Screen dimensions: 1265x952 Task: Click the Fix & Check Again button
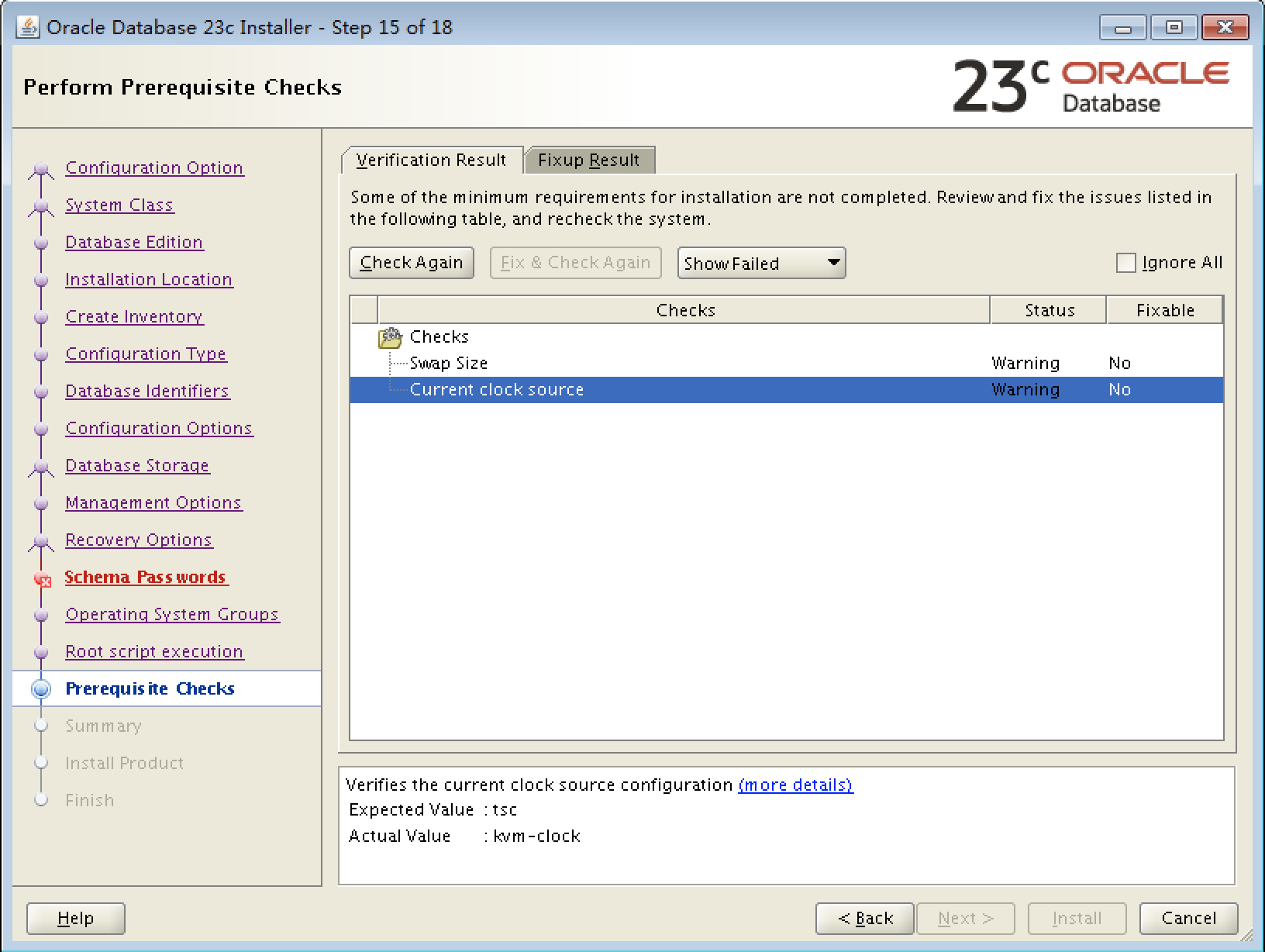pyautogui.click(x=575, y=263)
